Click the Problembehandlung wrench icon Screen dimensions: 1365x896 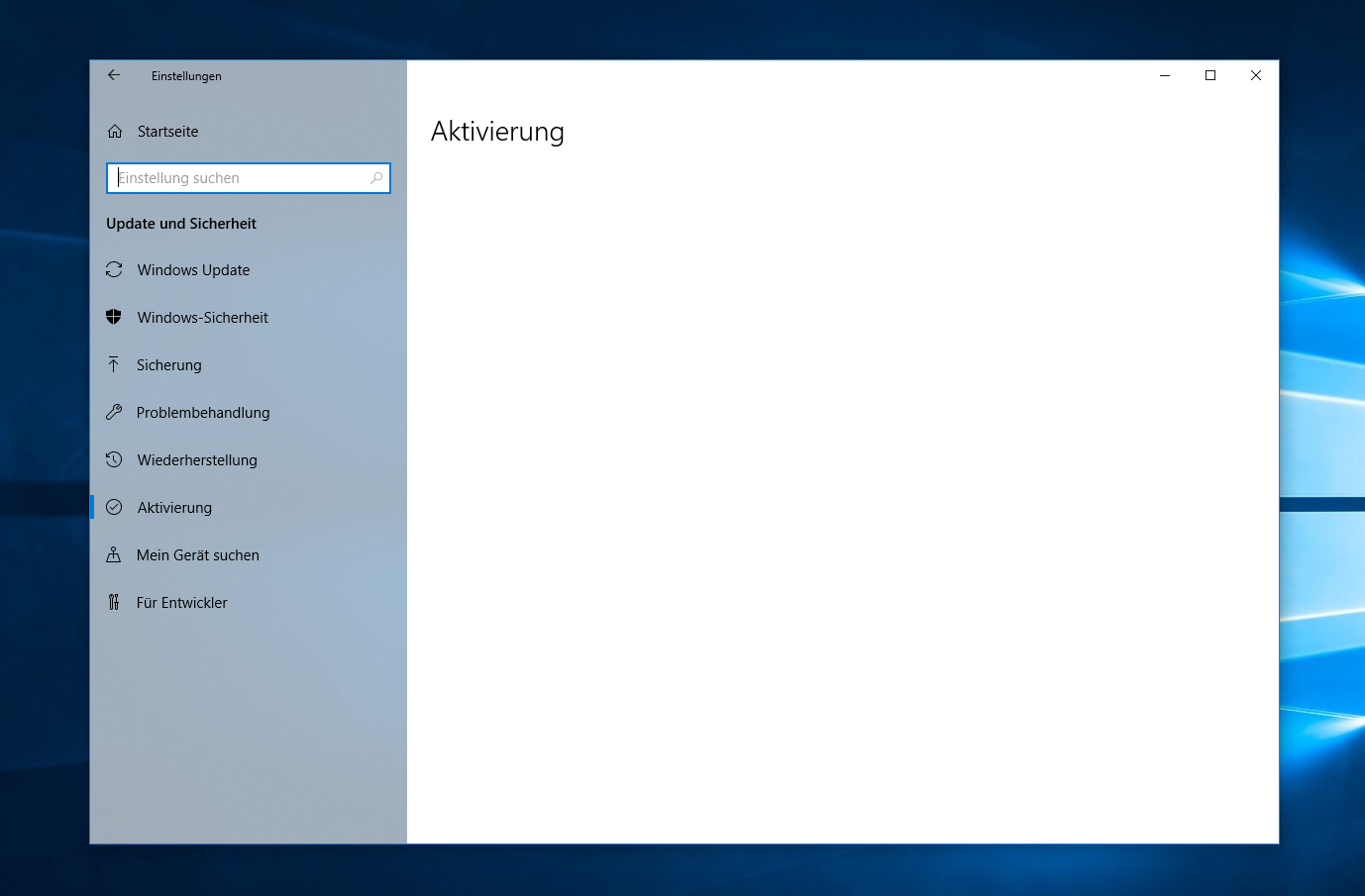[114, 412]
